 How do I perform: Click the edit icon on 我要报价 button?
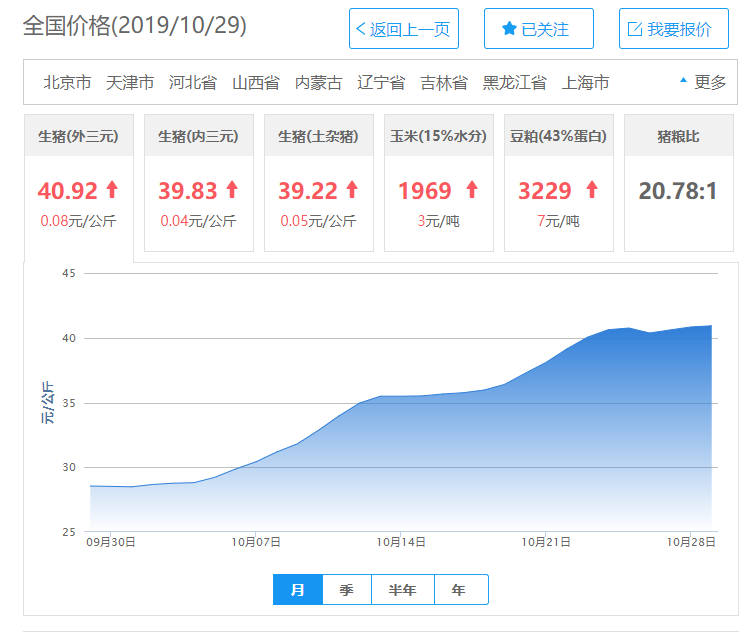coord(635,29)
